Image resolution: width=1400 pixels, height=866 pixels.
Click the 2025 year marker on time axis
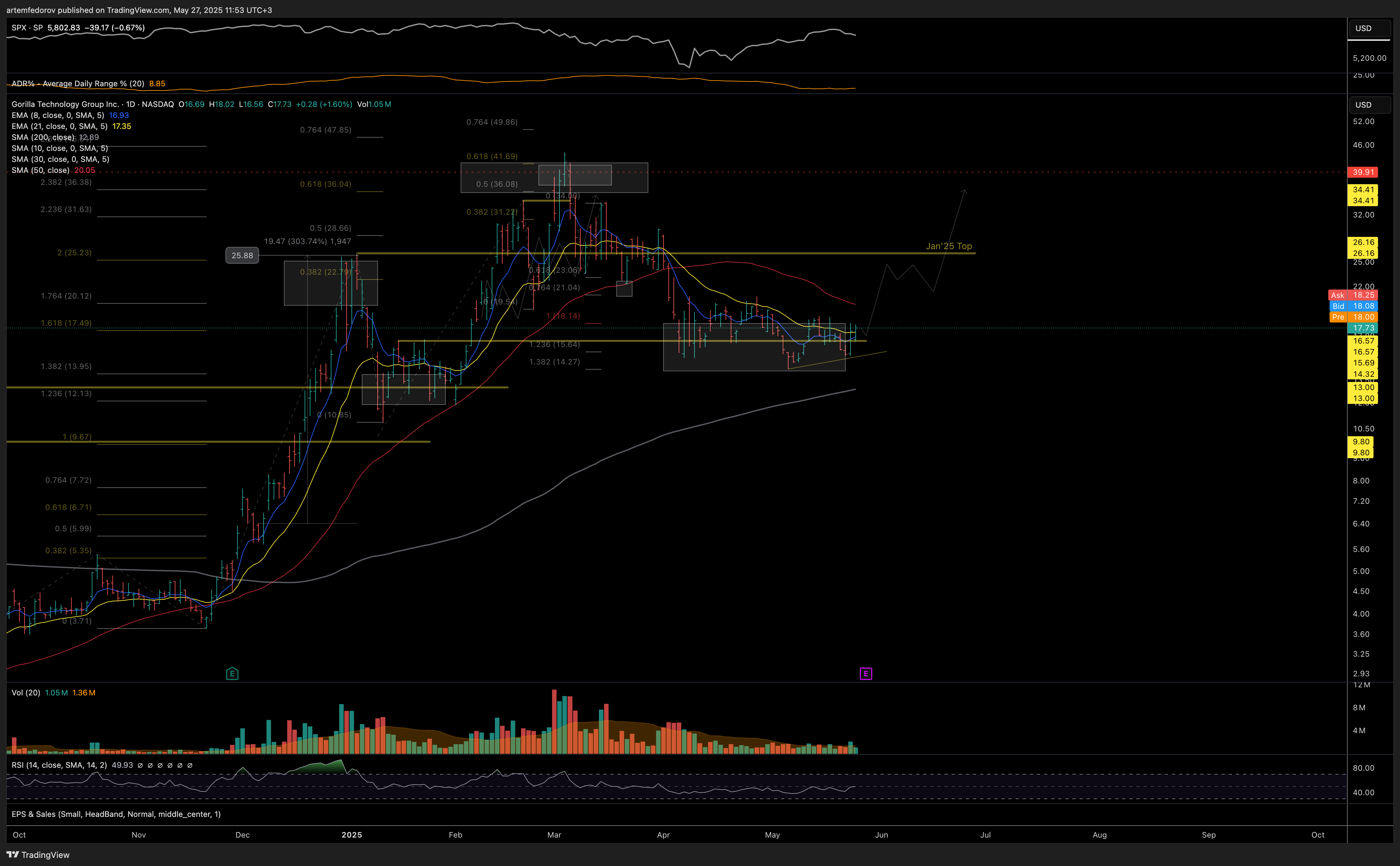(x=351, y=835)
